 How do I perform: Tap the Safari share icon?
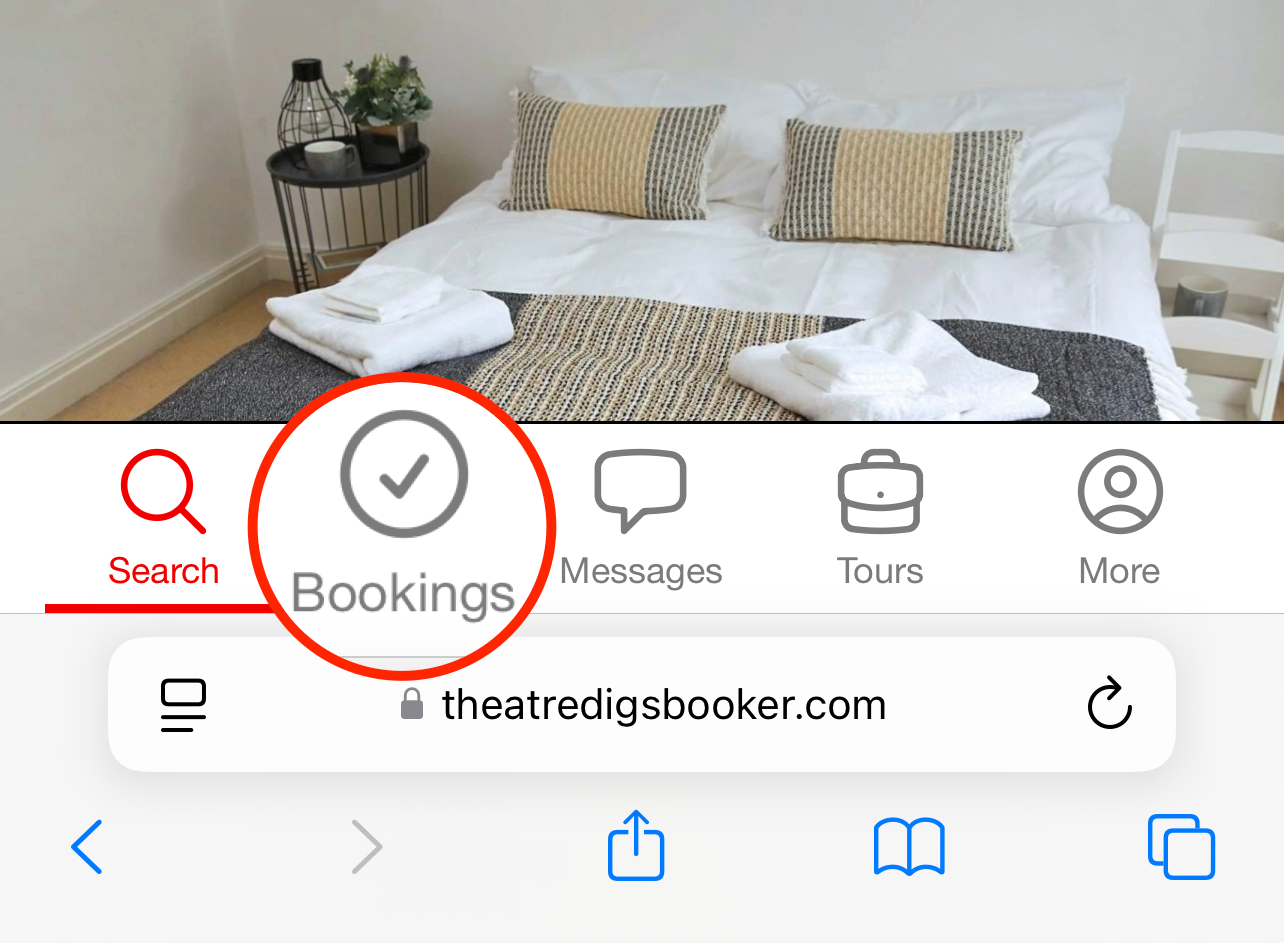click(x=637, y=845)
